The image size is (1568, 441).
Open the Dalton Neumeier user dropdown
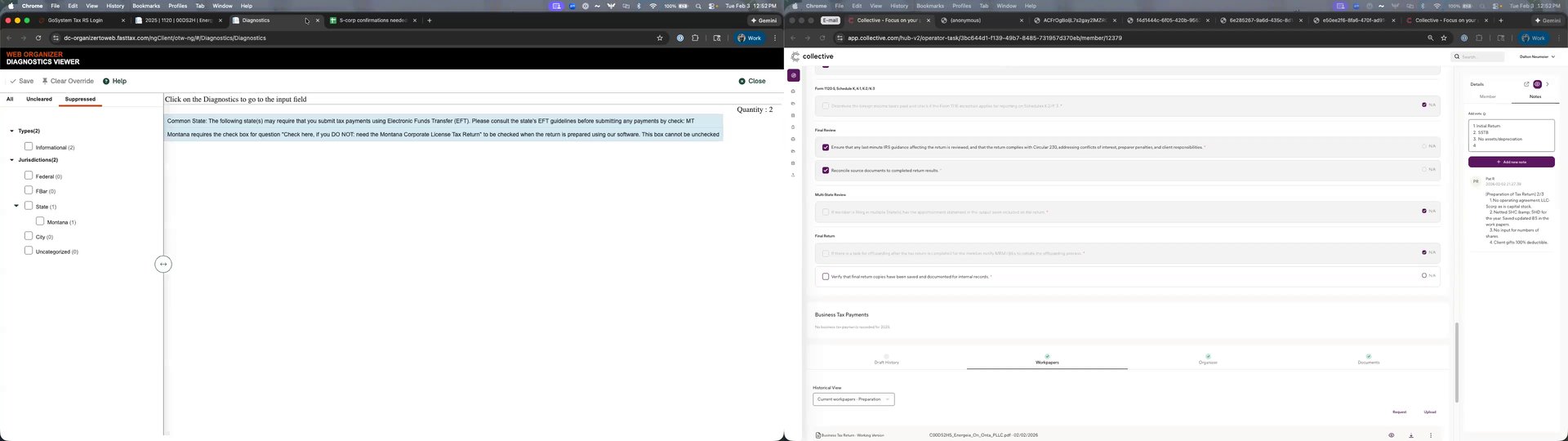1537,56
